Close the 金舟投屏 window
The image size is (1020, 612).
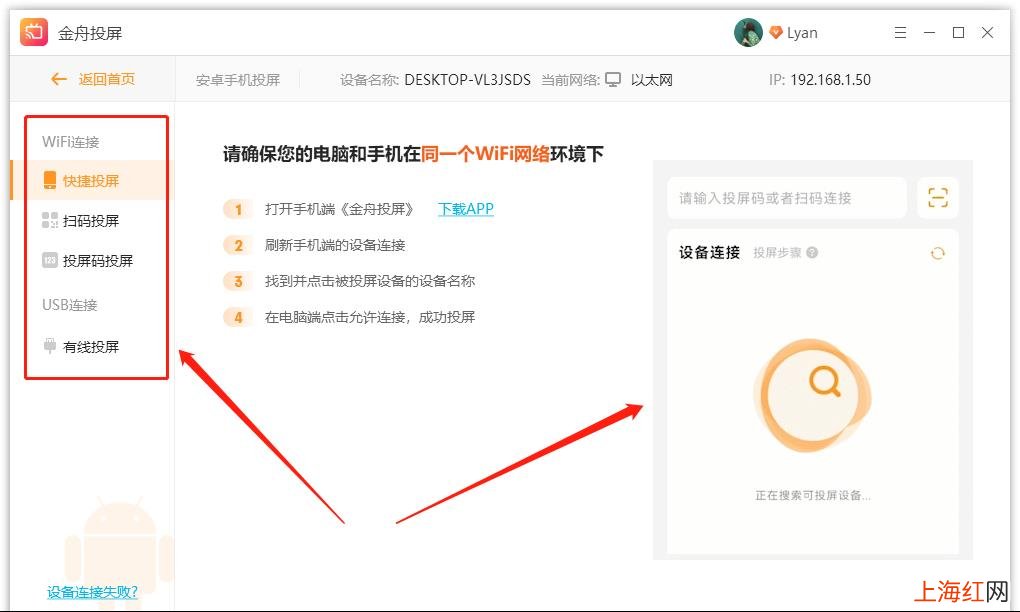pos(987,33)
